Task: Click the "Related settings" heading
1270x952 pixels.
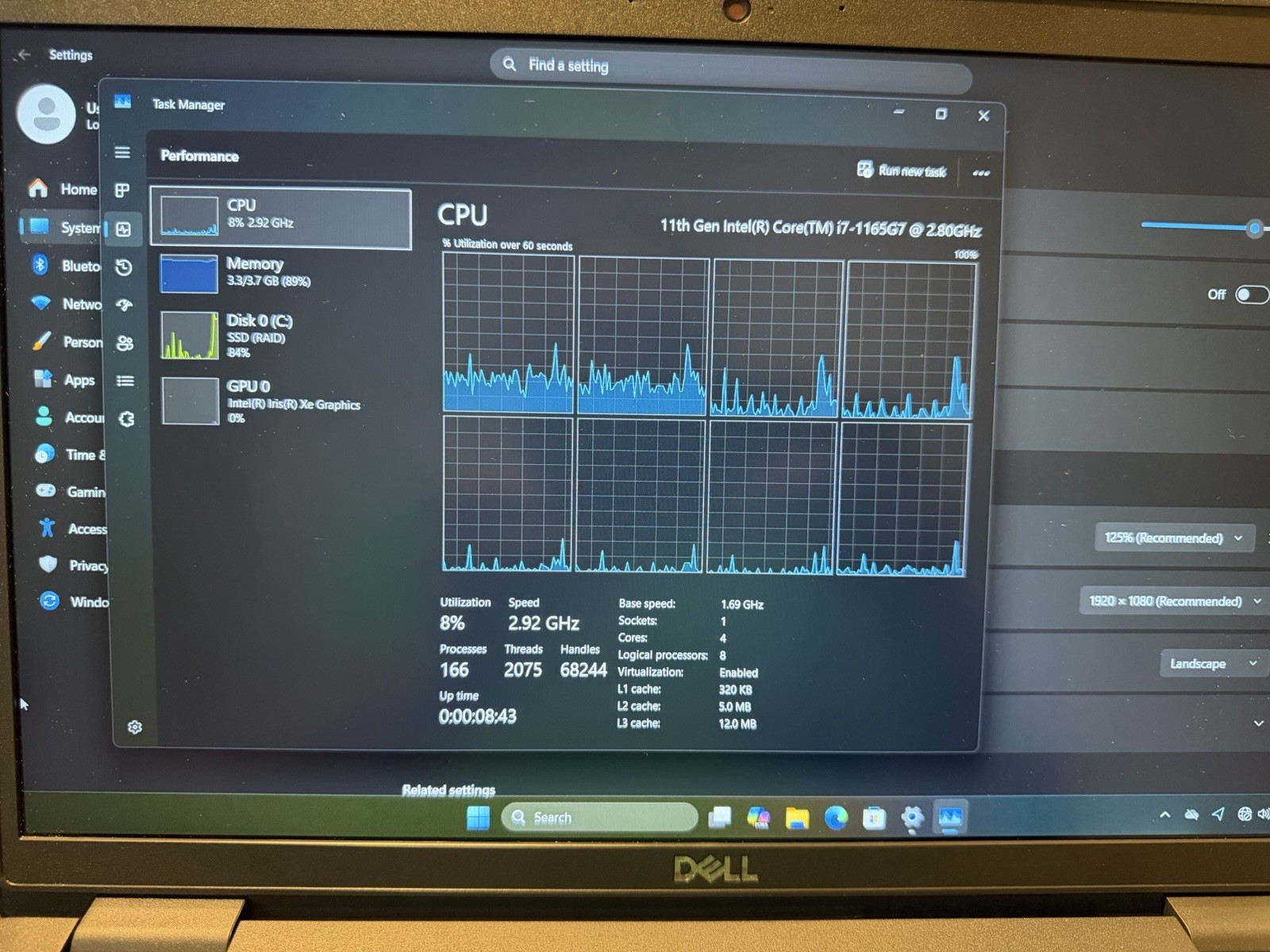Action: (448, 790)
